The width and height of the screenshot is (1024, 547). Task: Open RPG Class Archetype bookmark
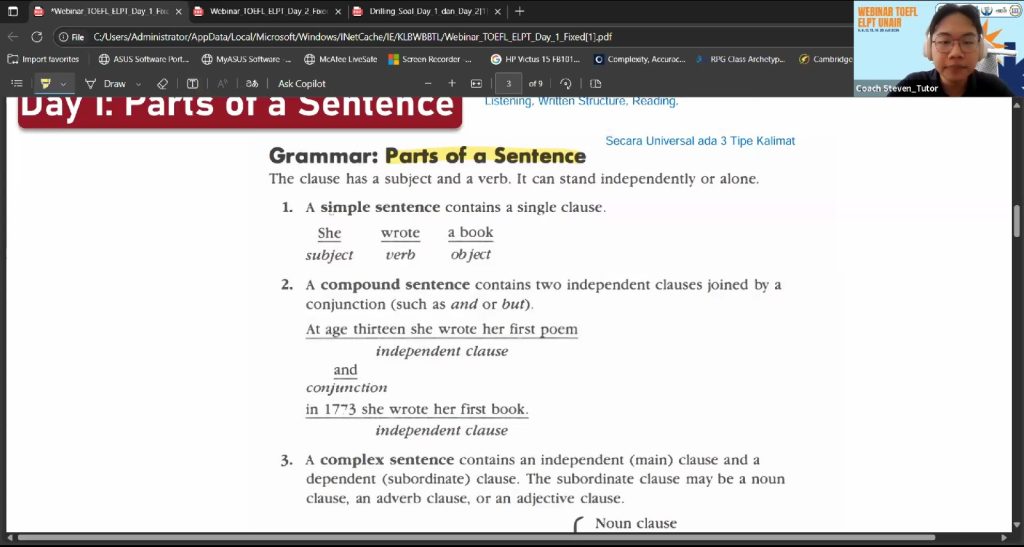coord(741,59)
